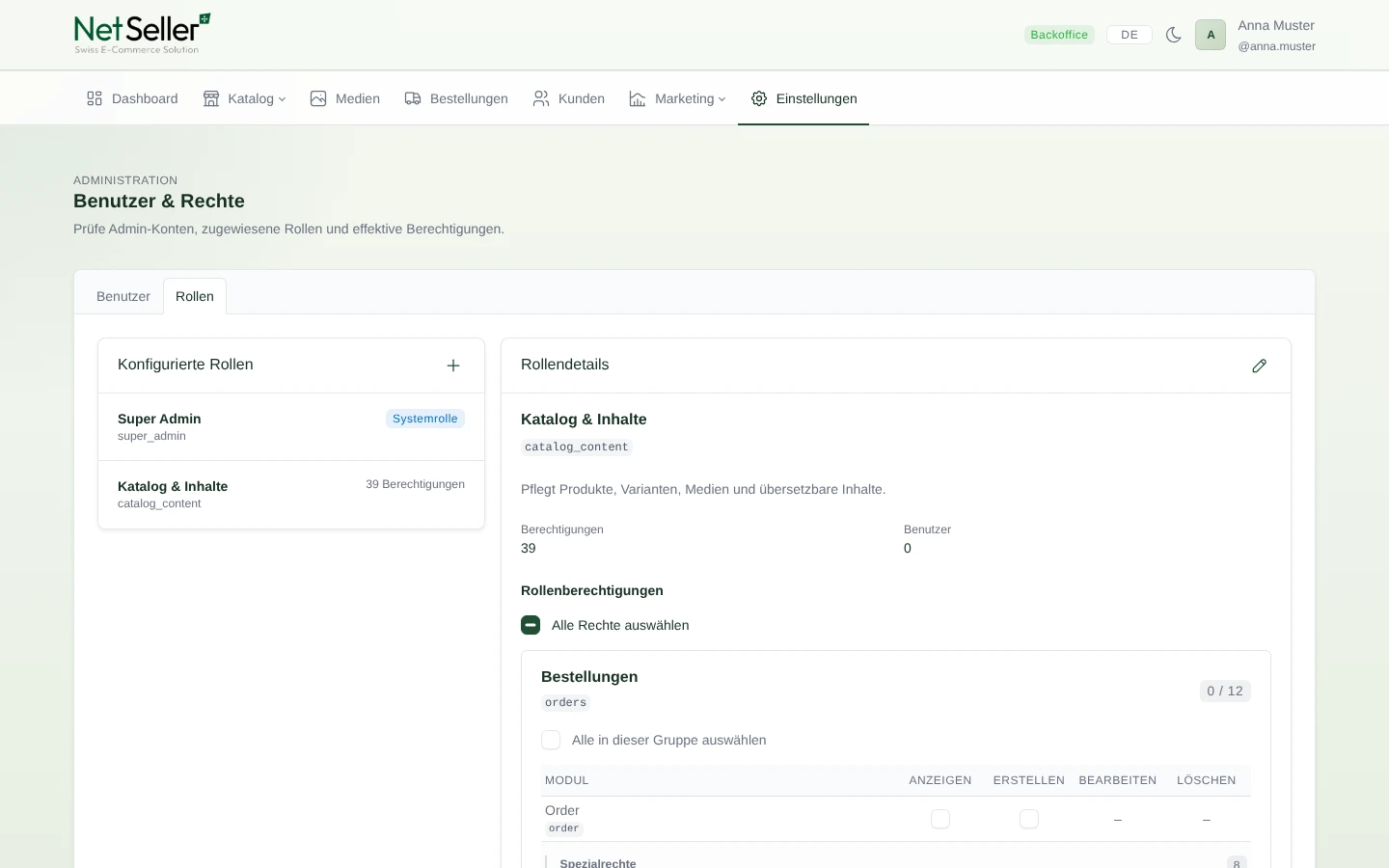
Task: Open the DE language selector
Action: 1130,35
